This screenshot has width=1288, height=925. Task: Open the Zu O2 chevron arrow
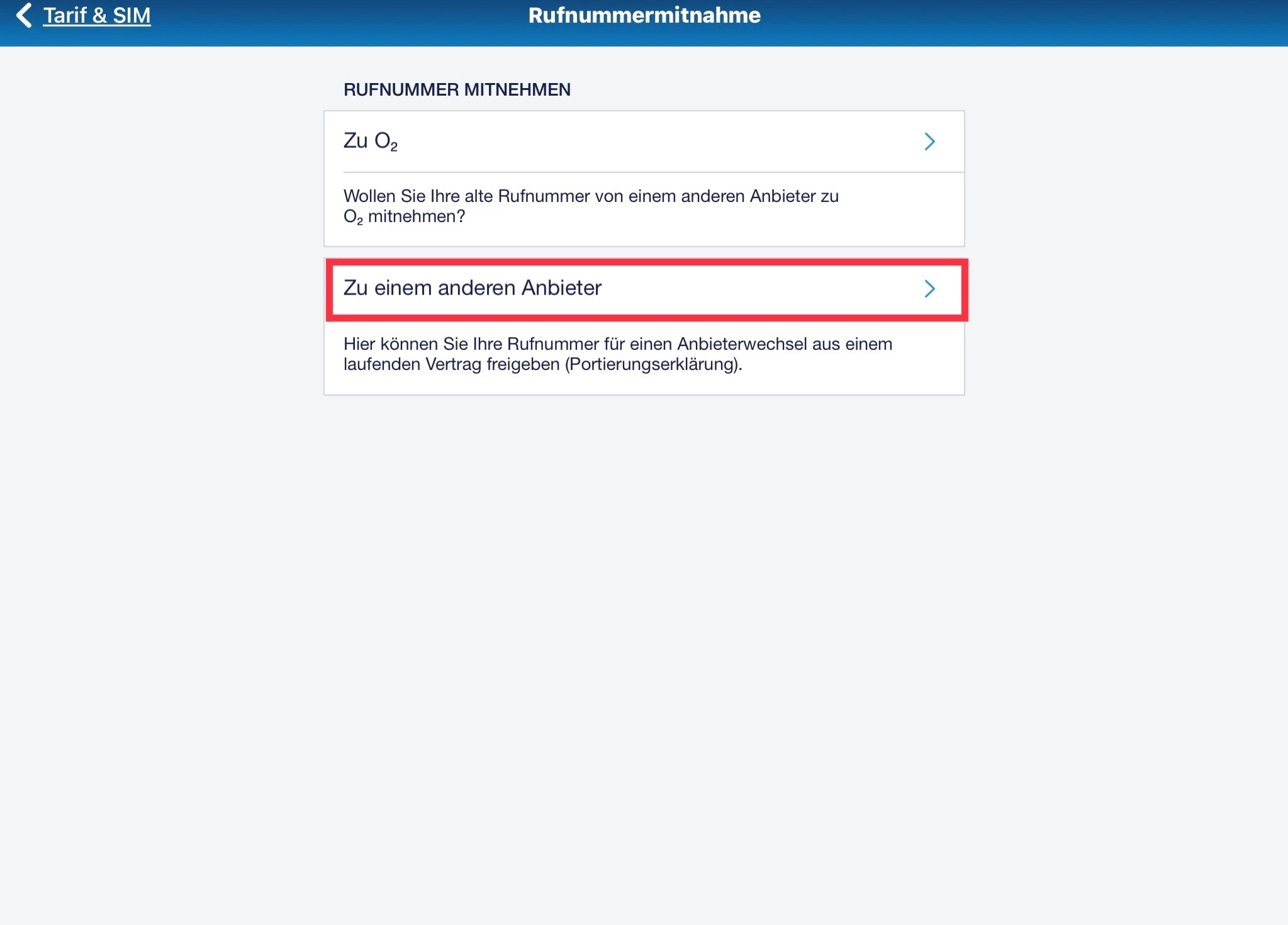(929, 142)
